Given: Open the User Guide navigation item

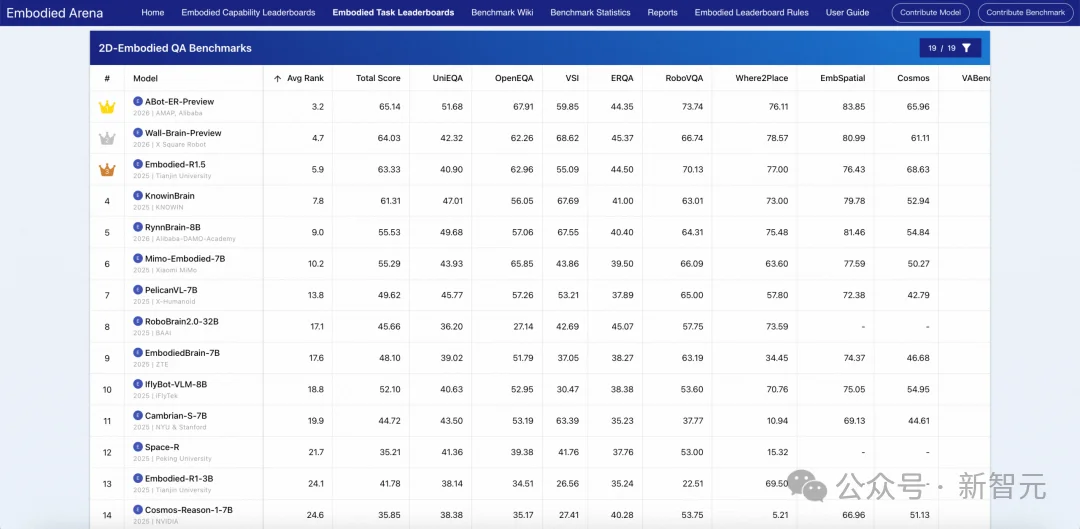Looking at the screenshot, I should pos(847,12).
